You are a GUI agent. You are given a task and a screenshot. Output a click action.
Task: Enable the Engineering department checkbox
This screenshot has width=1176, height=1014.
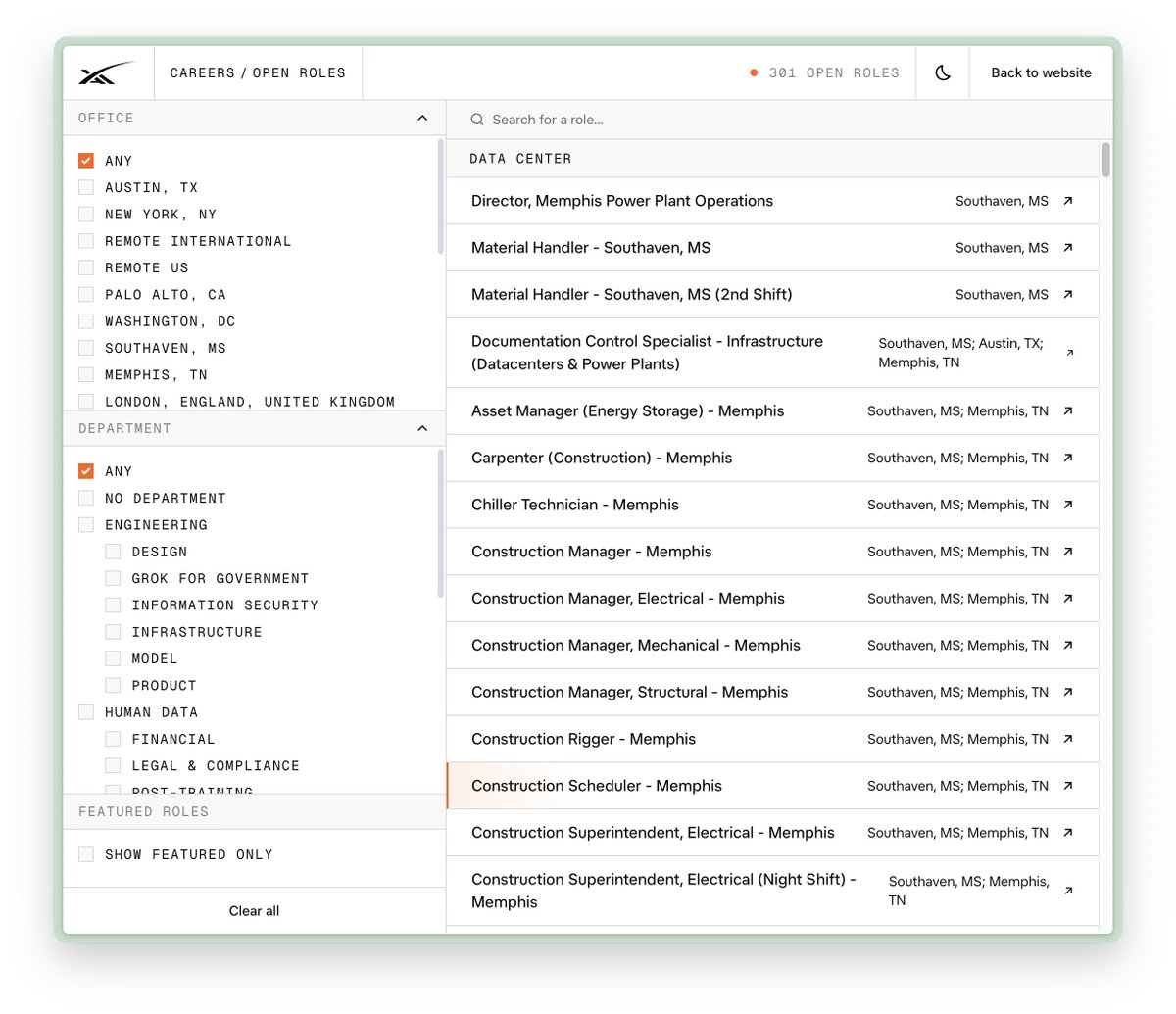coord(86,525)
